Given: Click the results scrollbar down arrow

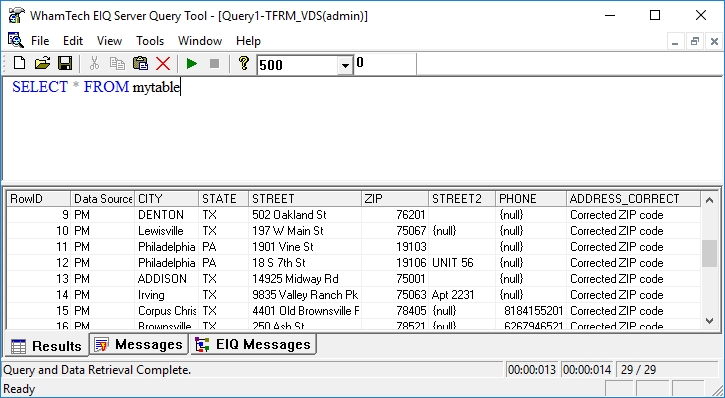Looking at the screenshot, I should pyautogui.click(x=710, y=320).
